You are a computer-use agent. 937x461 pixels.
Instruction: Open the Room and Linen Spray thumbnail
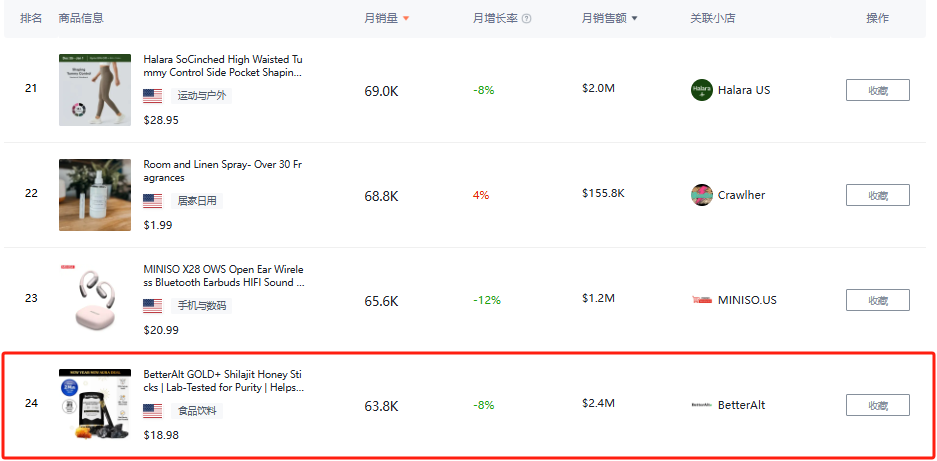tap(95, 195)
